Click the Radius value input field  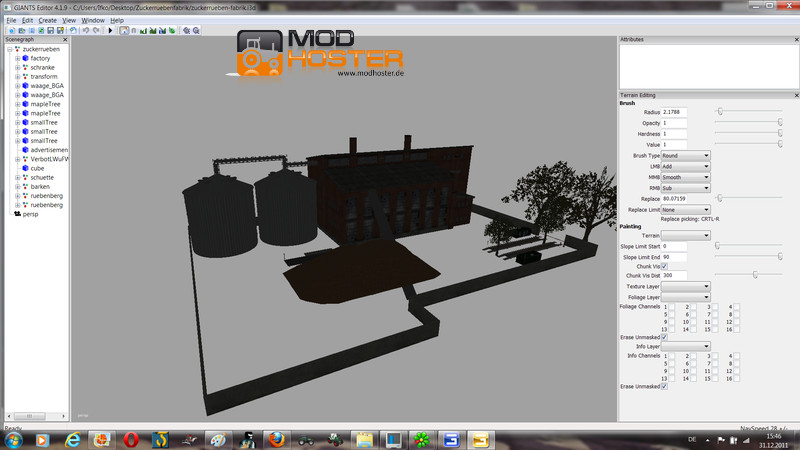pos(673,112)
